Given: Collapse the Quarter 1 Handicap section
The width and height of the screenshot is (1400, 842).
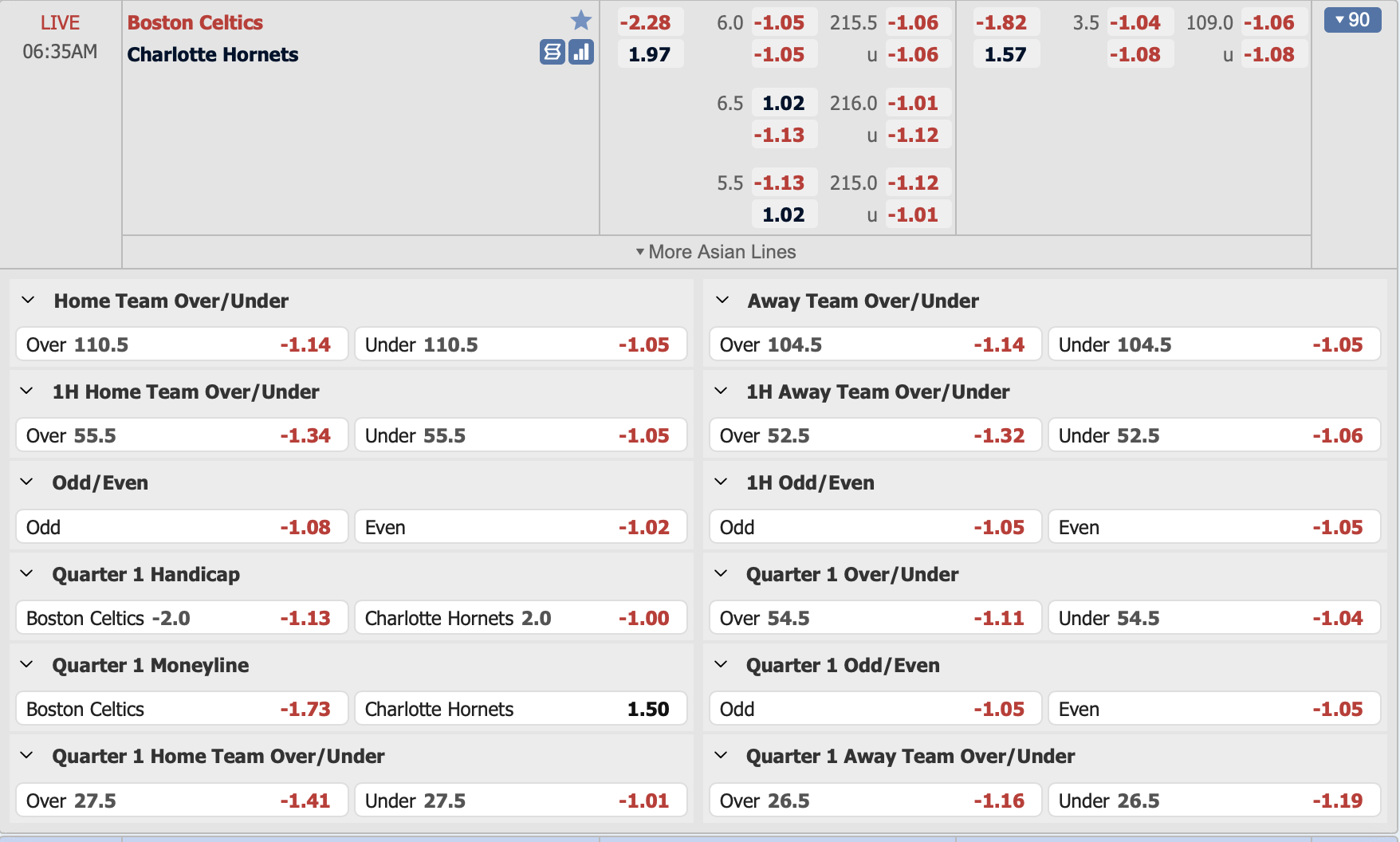Looking at the screenshot, I should [x=26, y=574].
